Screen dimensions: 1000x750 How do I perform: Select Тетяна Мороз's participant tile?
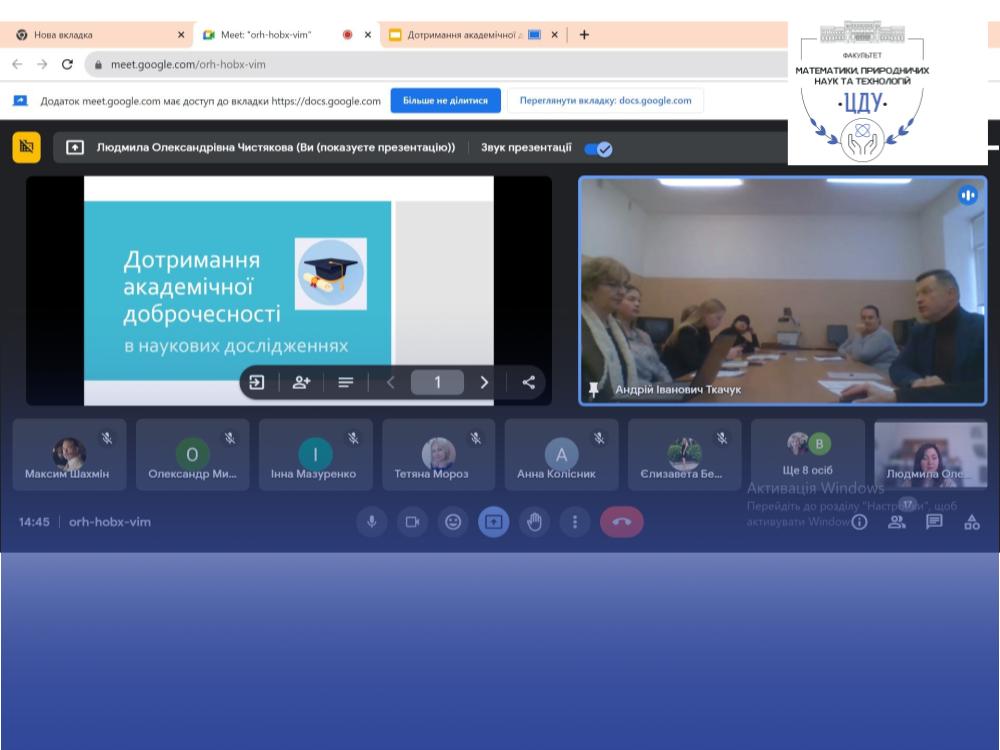pyautogui.click(x=438, y=455)
